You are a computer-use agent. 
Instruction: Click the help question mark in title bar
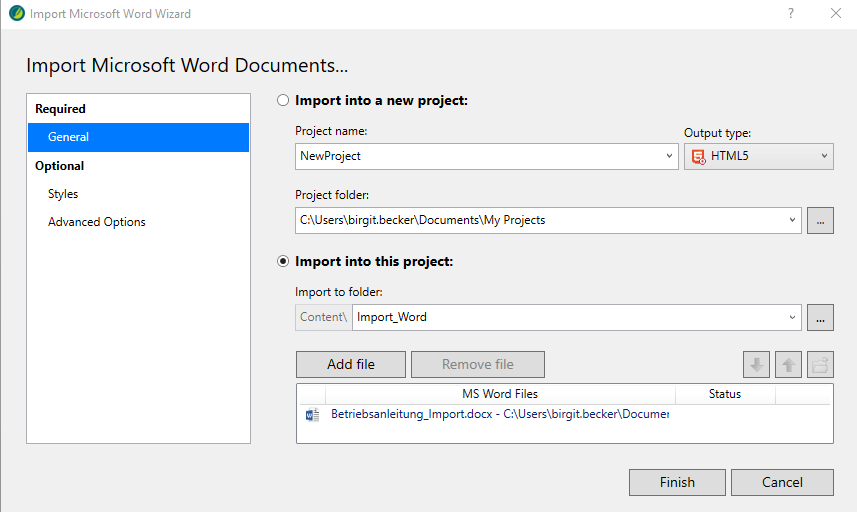tap(791, 14)
